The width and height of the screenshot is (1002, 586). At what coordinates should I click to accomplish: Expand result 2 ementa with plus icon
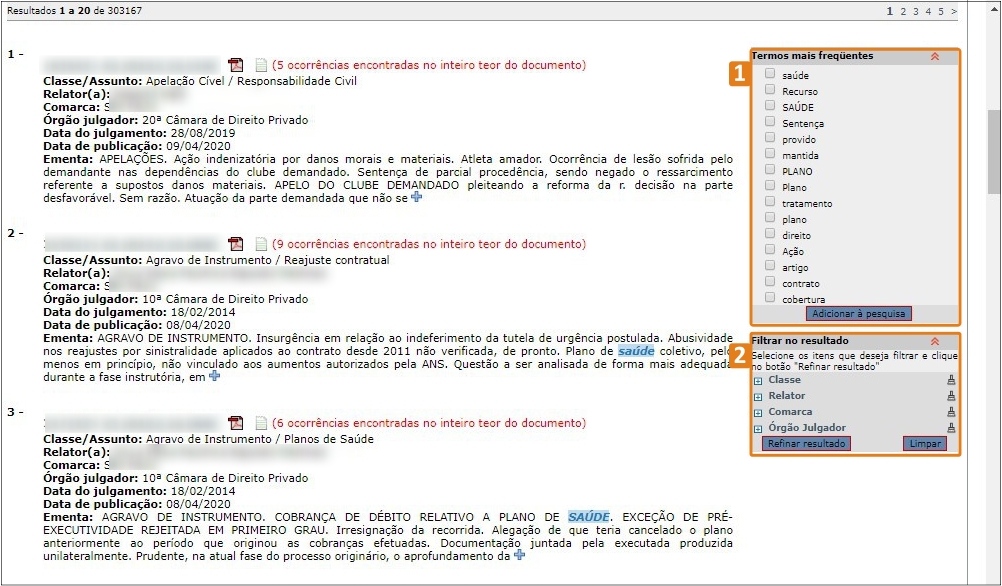click(x=214, y=377)
